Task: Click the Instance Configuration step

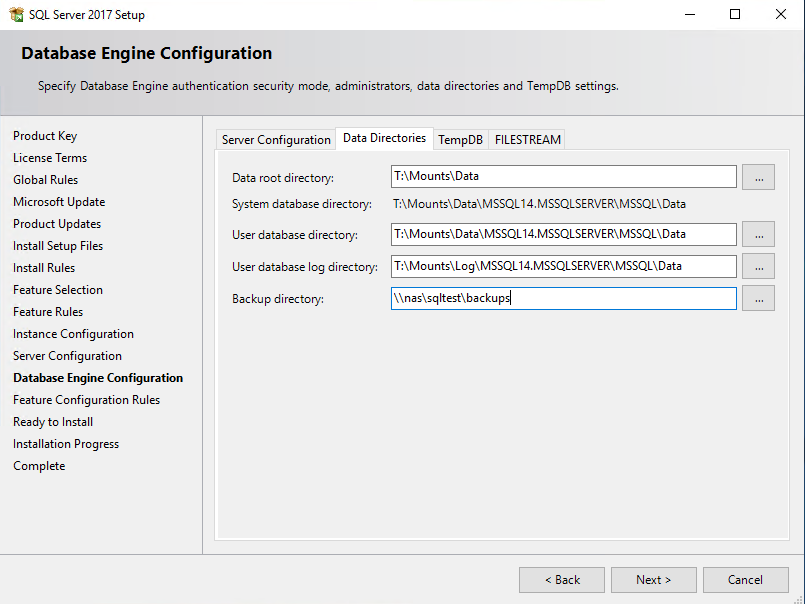Action: [x=73, y=334]
